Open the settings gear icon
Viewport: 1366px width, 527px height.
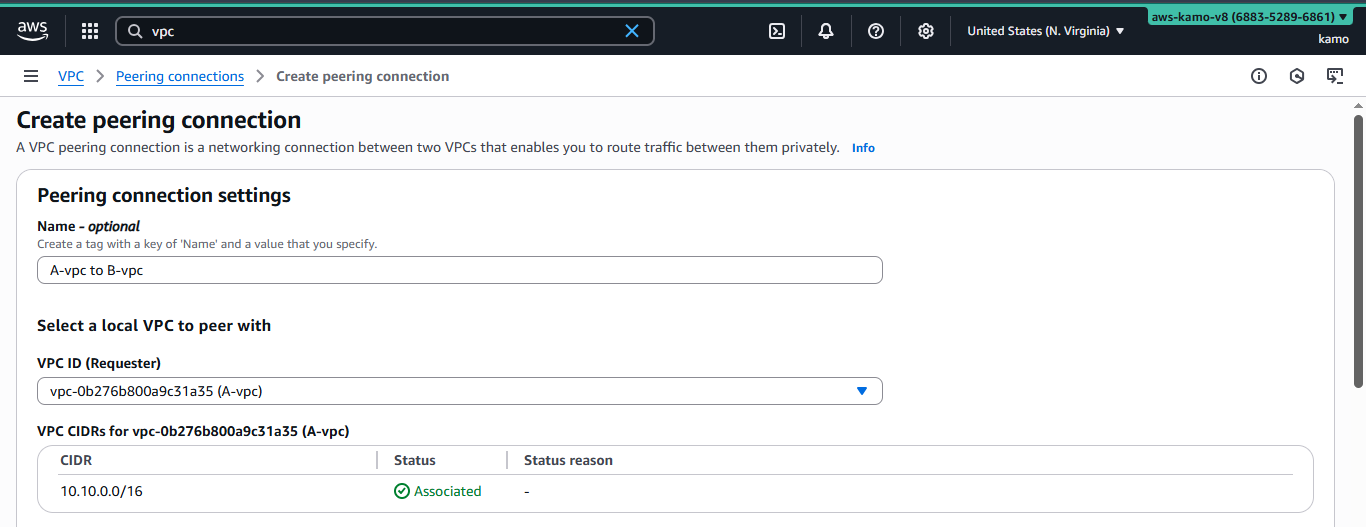click(926, 31)
